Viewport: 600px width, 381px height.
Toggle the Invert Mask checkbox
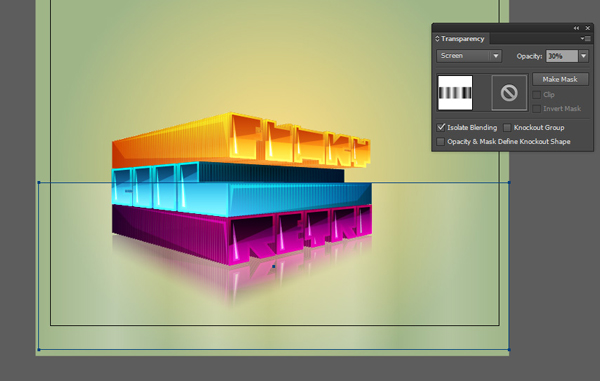point(537,109)
